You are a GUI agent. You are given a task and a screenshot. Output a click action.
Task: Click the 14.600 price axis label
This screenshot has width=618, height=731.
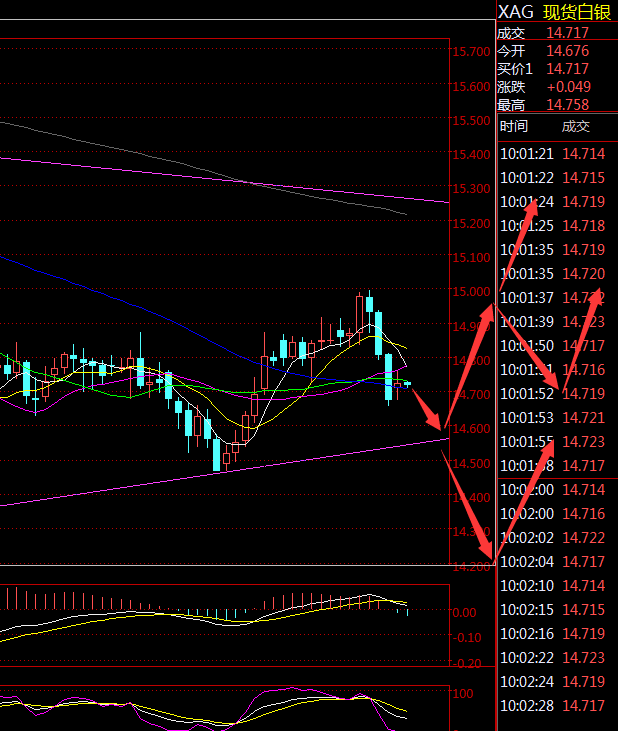(471, 429)
